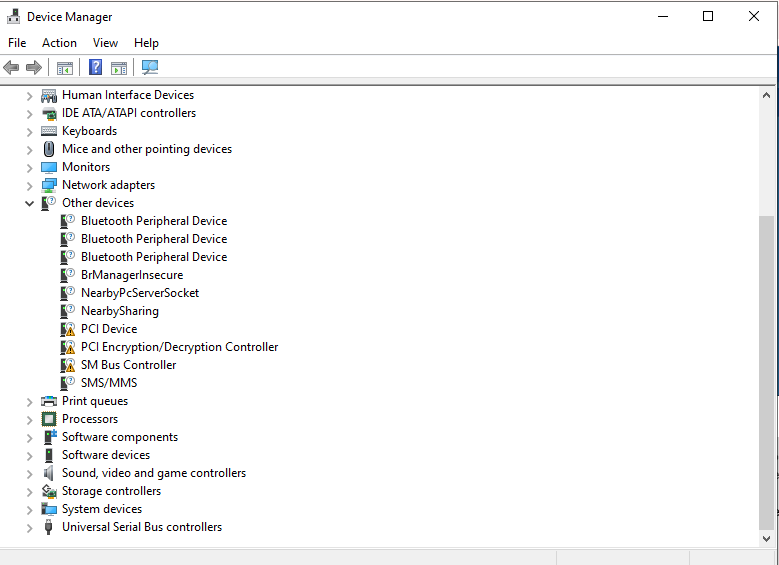Expand the Keyboards node
Image resolution: width=779 pixels, height=565 pixels.
click(29, 132)
